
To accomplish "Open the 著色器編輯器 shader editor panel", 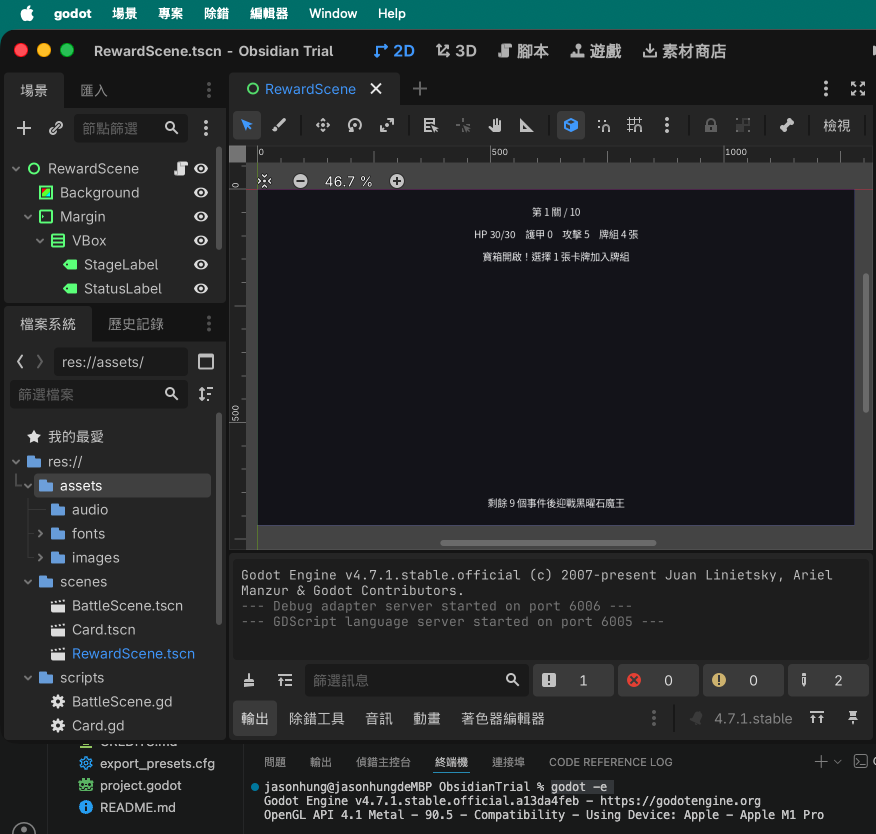I will point(503,718).
